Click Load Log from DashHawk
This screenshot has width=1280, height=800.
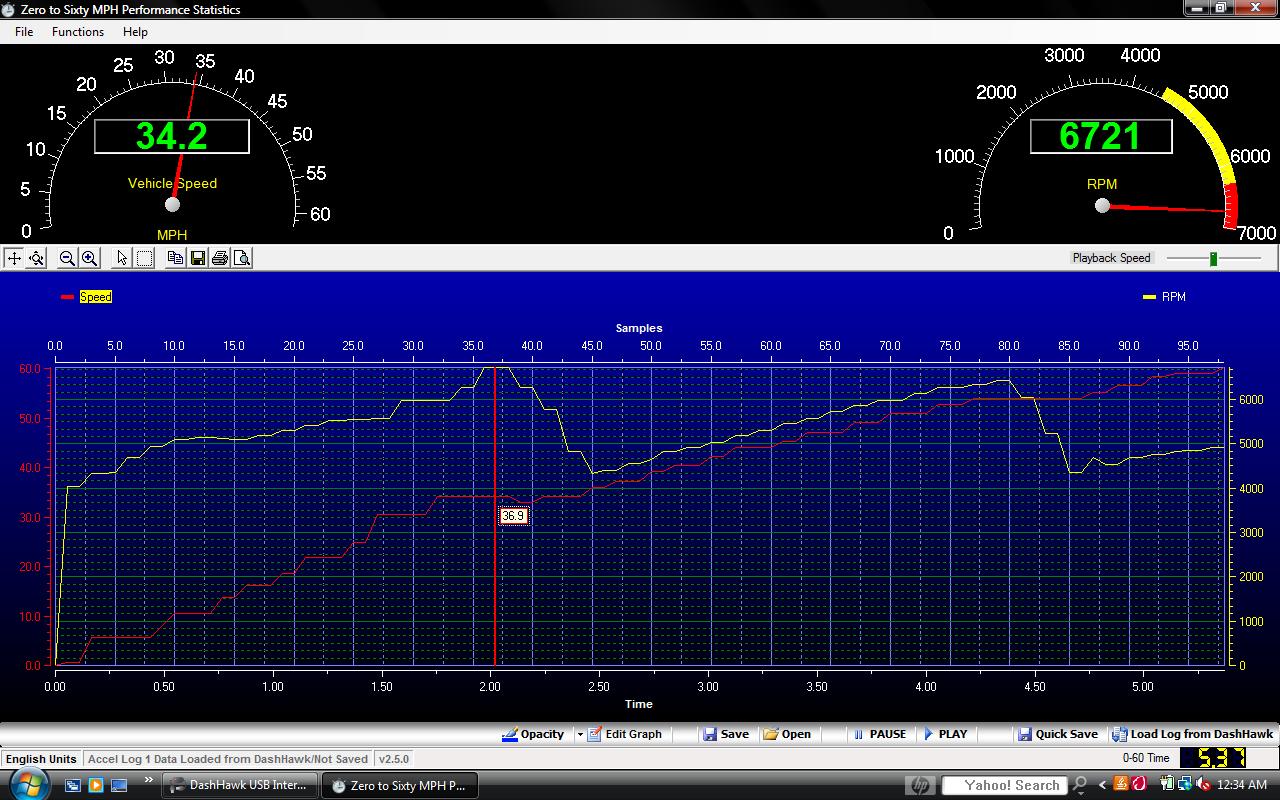(1193, 734)
